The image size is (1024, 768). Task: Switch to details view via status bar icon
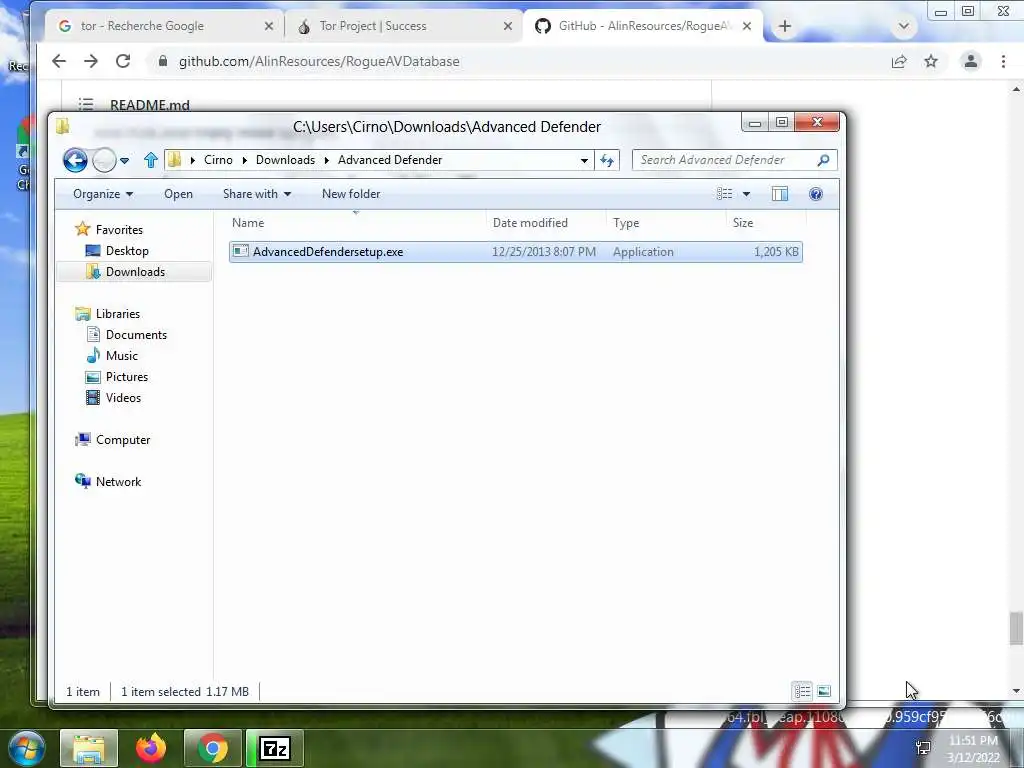803,691
